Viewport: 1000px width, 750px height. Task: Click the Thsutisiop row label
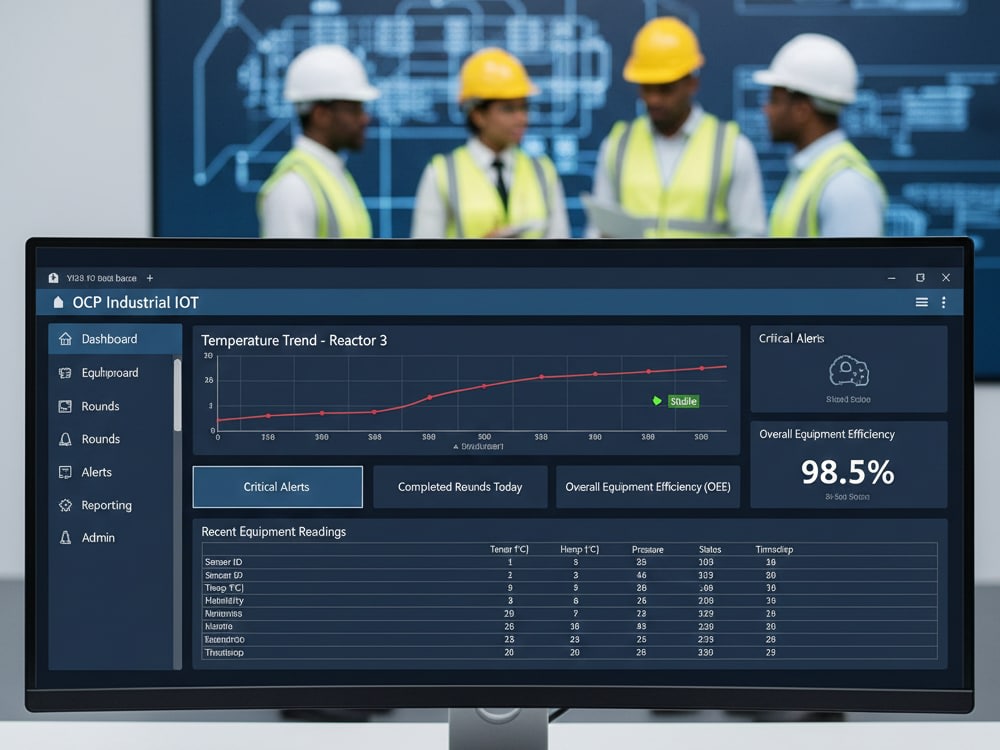point(224,652)
